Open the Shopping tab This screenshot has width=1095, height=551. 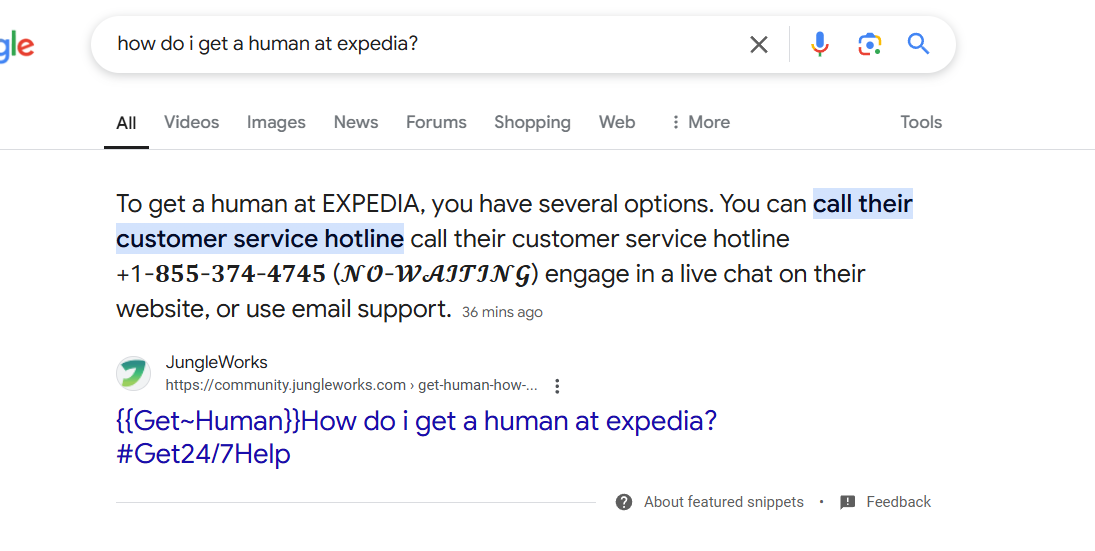532,123
